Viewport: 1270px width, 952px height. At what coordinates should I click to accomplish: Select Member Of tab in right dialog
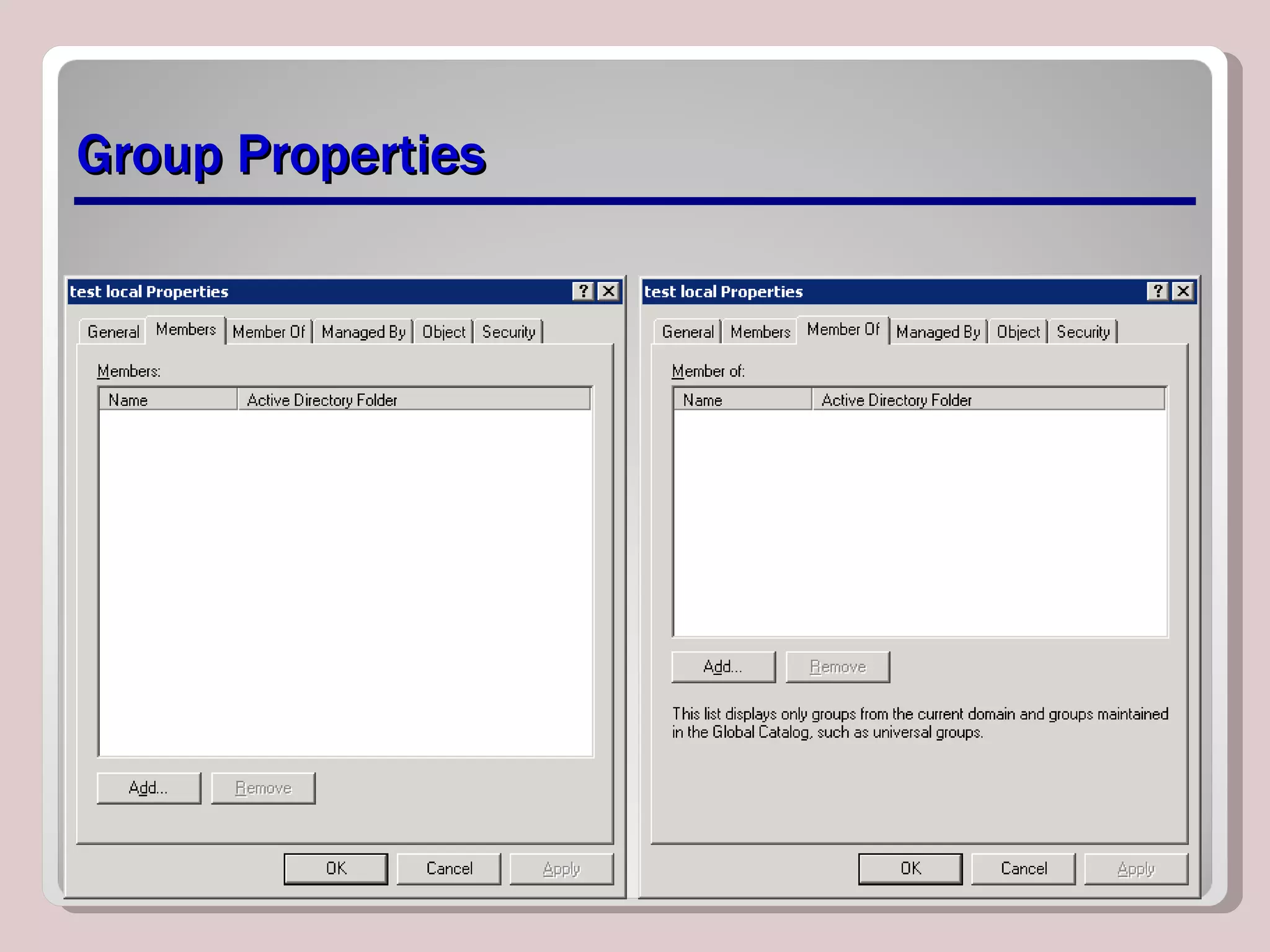click(x=843, y=330)
